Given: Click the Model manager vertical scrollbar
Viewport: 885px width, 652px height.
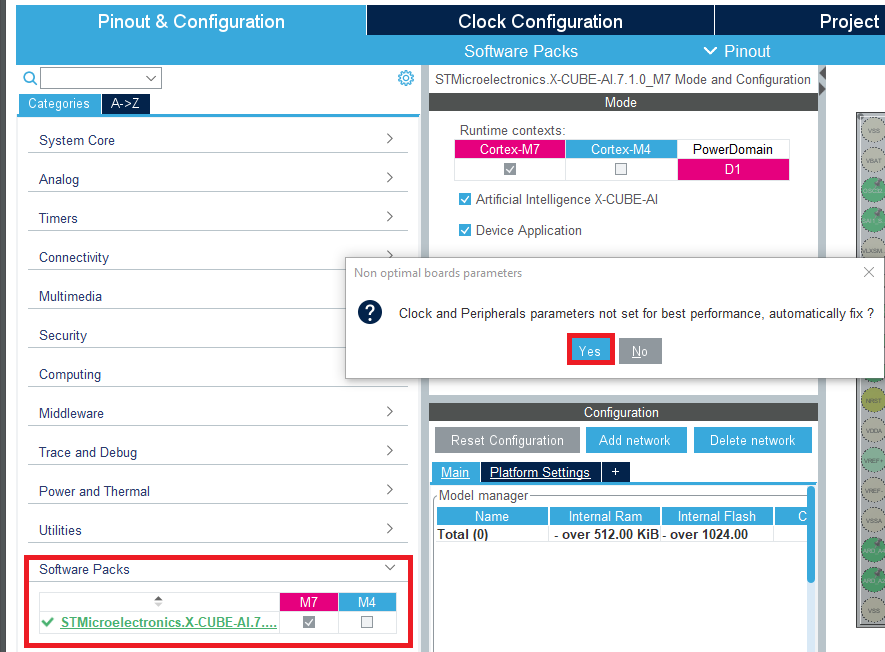Looking at the screenshot, I should click(x=811, y=534).
